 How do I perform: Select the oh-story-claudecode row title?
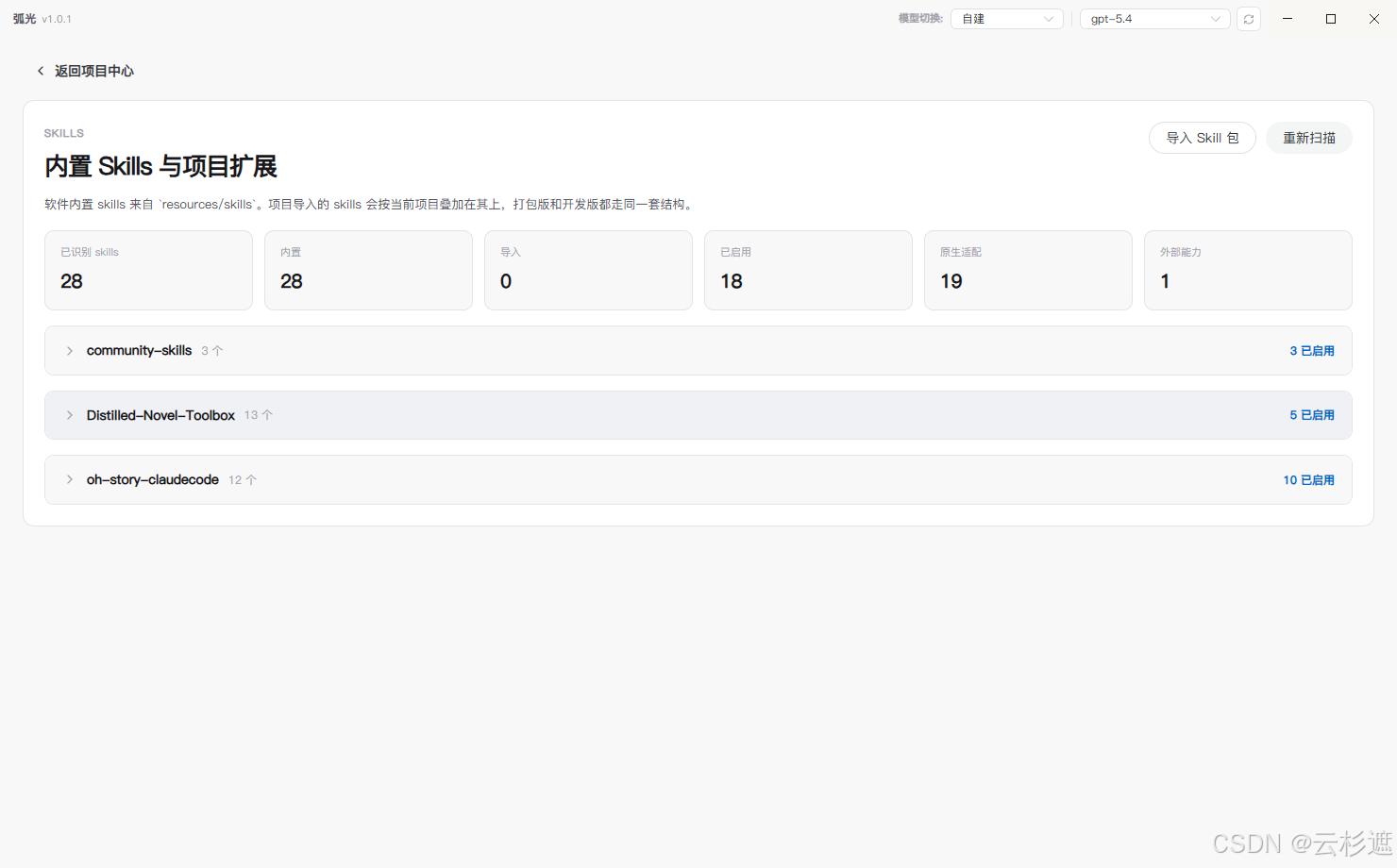coord(152,480)
